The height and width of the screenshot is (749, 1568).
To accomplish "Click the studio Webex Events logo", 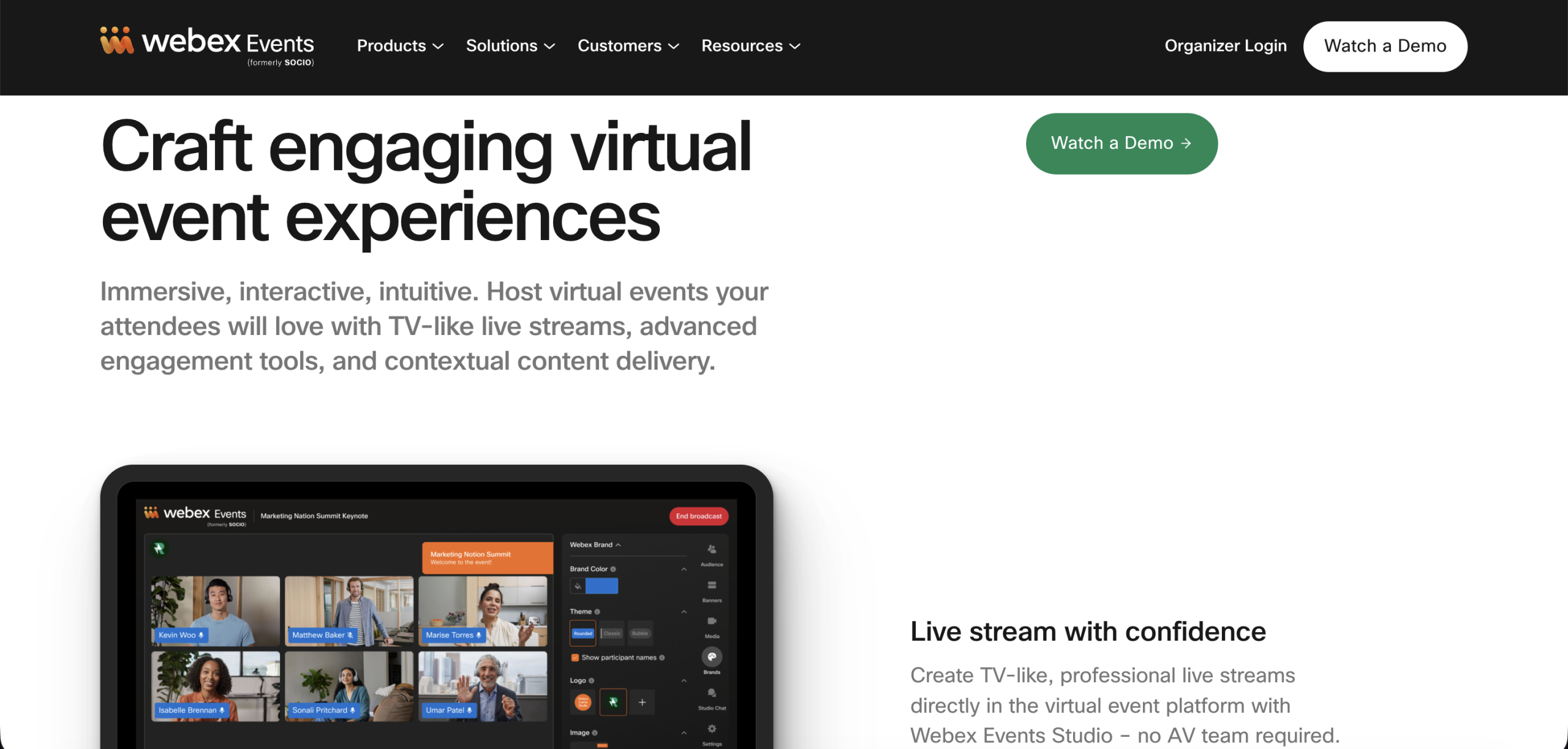I will tap(195, 515).
